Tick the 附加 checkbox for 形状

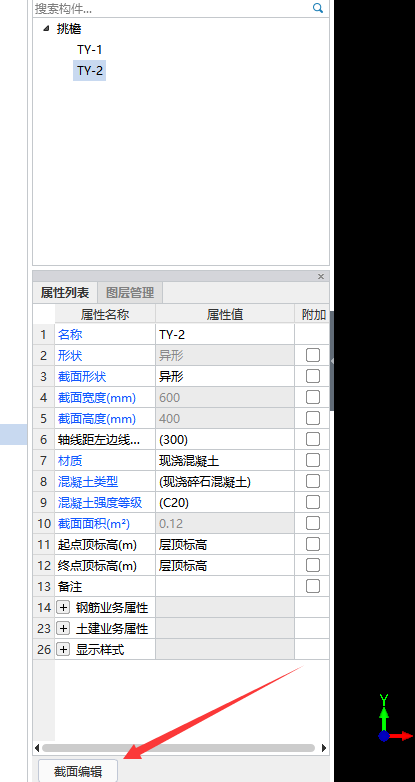click(x=313, y=355)
